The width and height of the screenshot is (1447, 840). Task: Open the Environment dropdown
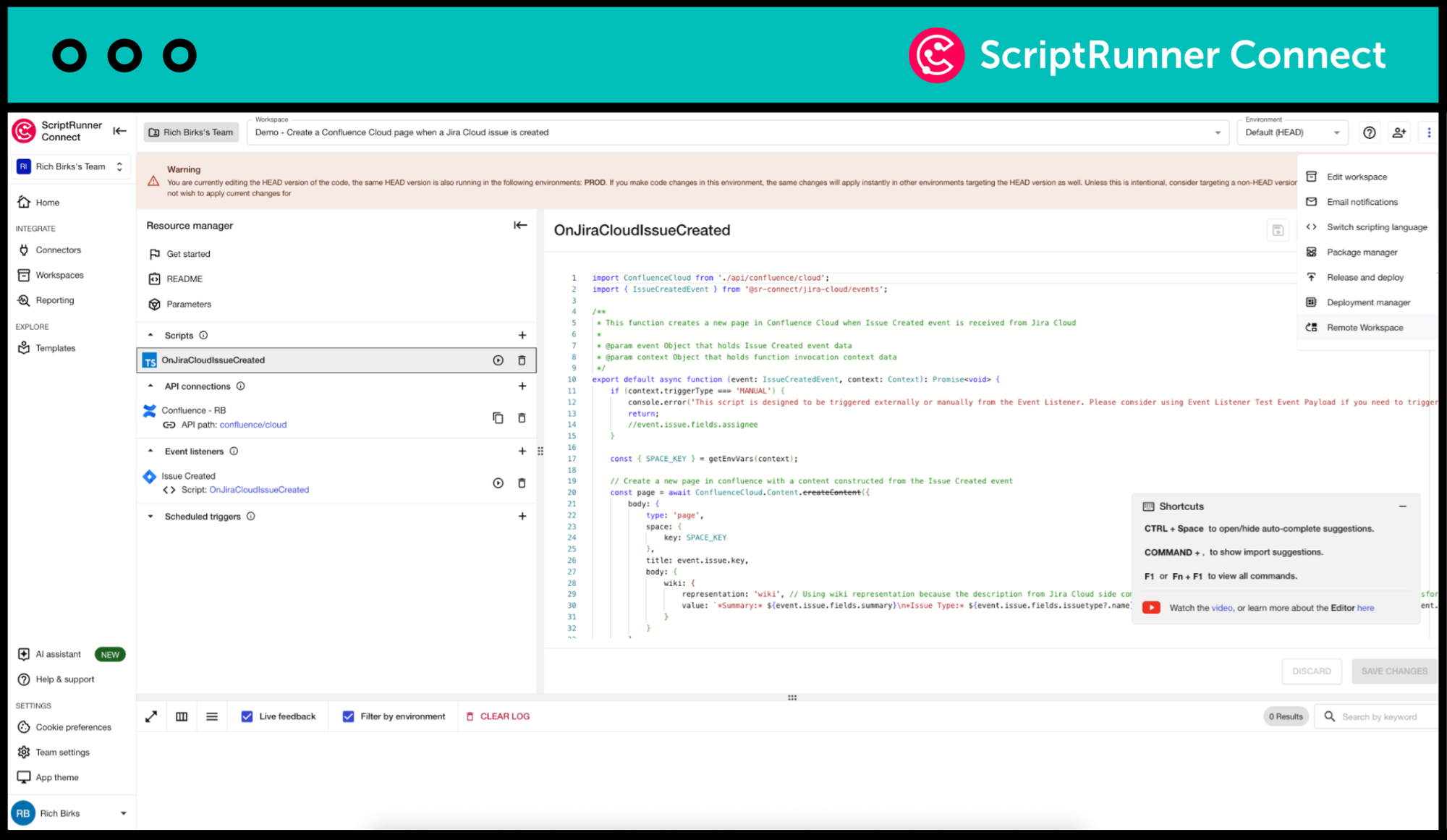(1292, 132)
